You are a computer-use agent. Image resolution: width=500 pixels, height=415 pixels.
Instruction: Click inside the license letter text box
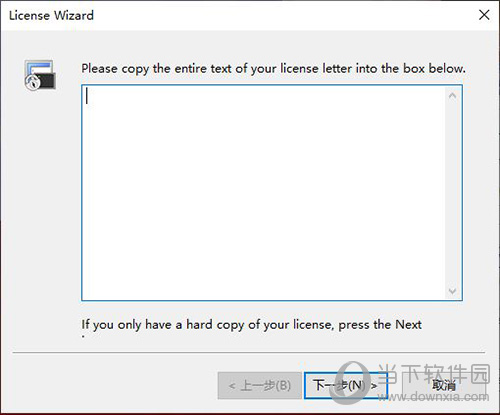pos(263,193)
